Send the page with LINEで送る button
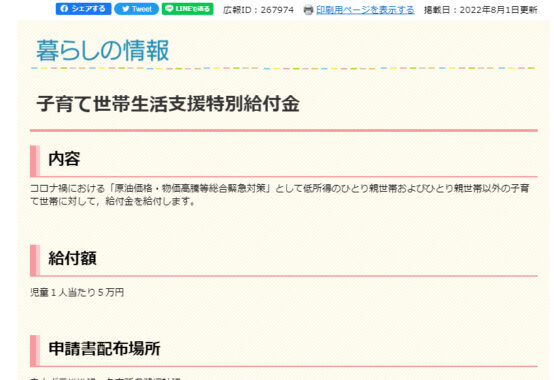Viewport: 554px width, 380px height. [x=187, y=9]
